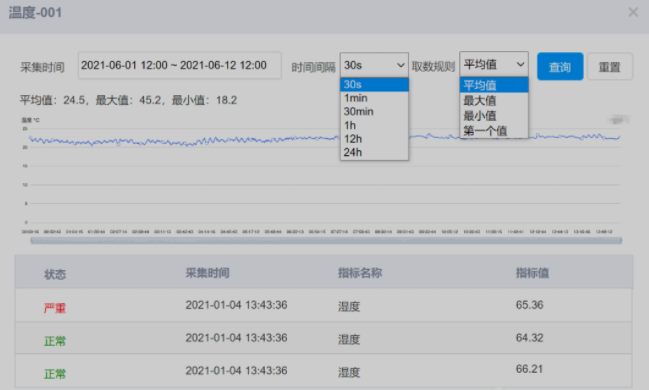Select 第一个值 in the rule list
Image resolution: width=649 pixels, height=390 pixels.
coord(494,131)
